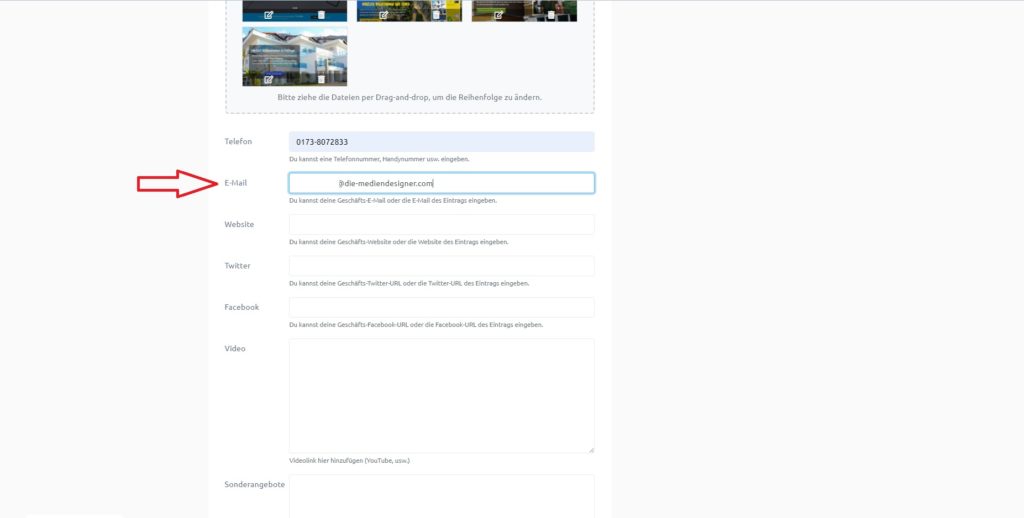This screenshot has width=1024, height=518.
Task: Focus the Telefon input field
Action: 441,142
